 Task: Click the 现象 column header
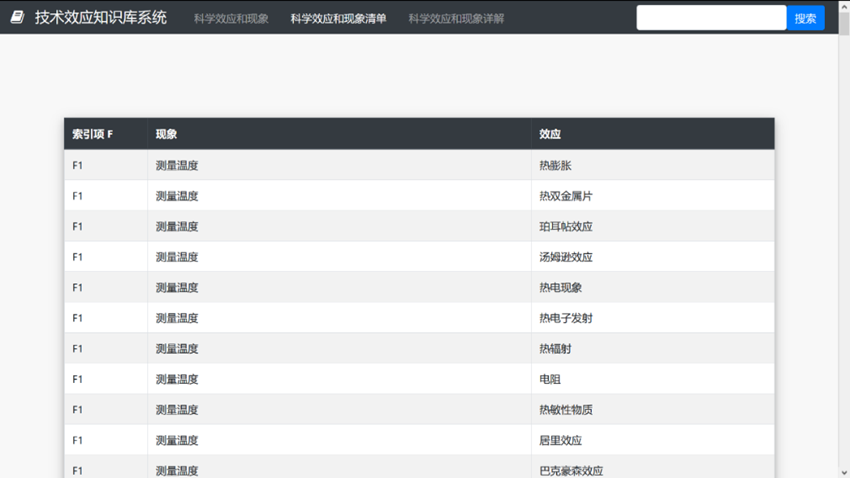[x=339, y=134]
